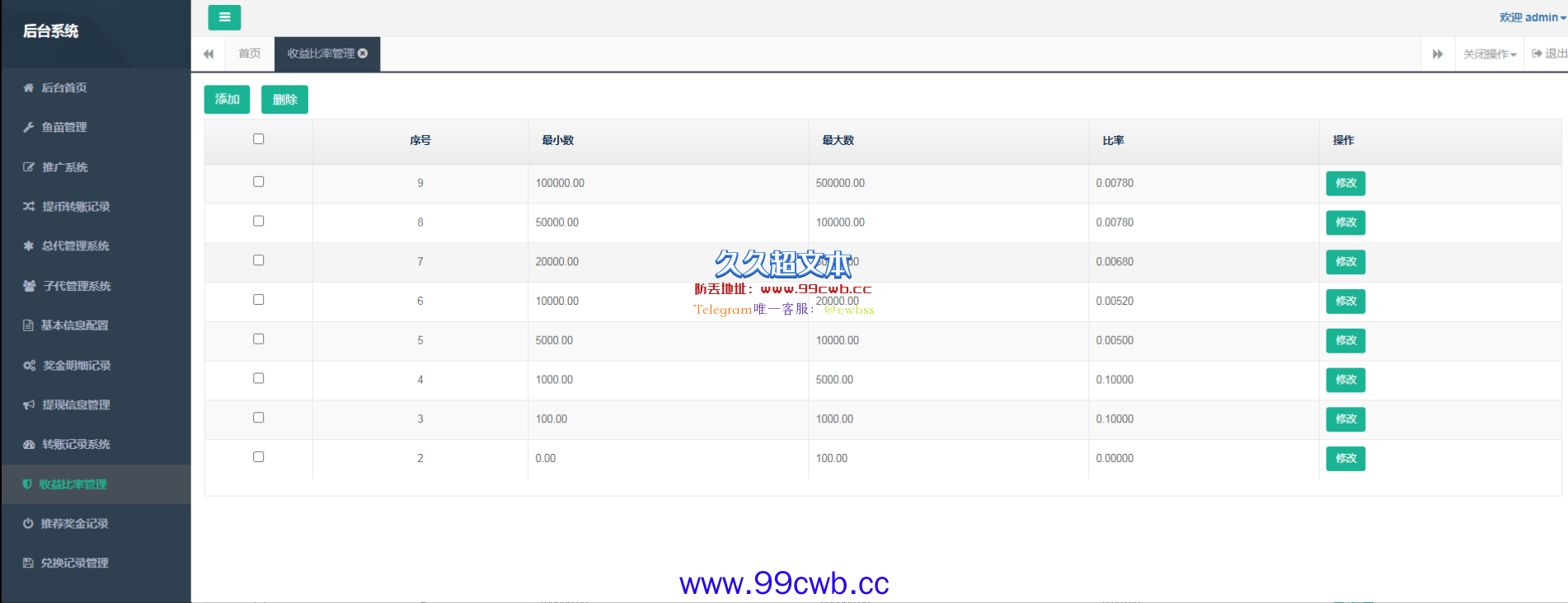The height and width of the screenshot is (603, 1568).
Task: Click 修改 for row 3
Action: point(1345,419)
